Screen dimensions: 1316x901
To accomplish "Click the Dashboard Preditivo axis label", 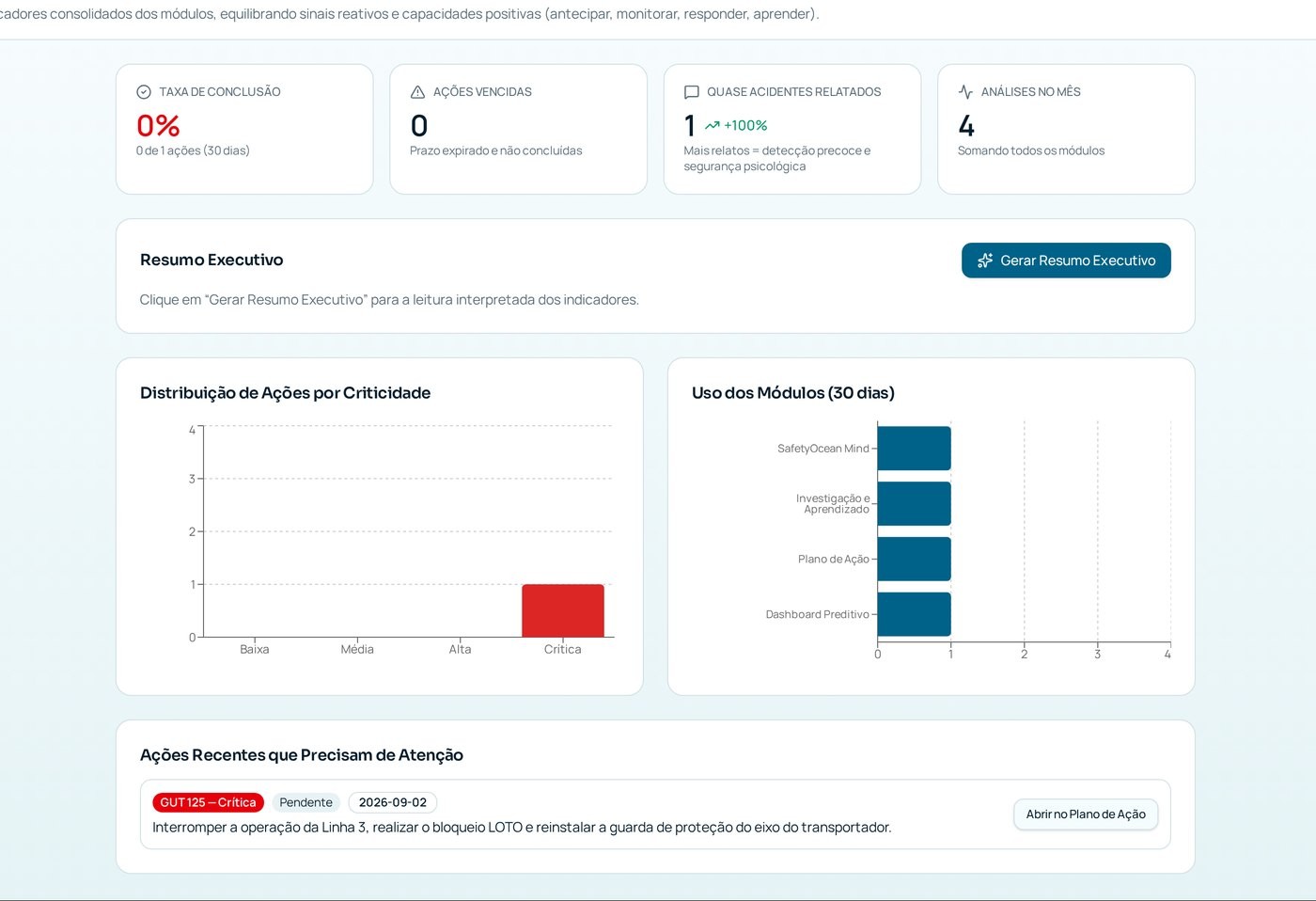I will pos(817,614).
